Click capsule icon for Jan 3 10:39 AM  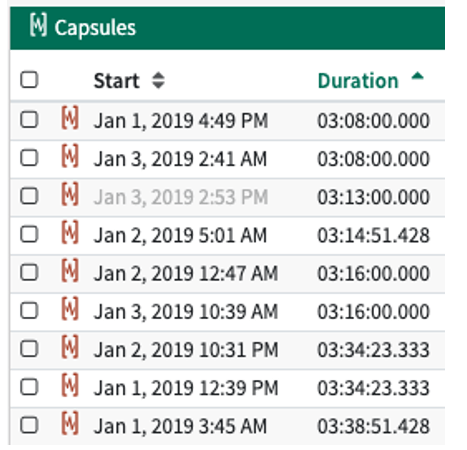point(70,309)
